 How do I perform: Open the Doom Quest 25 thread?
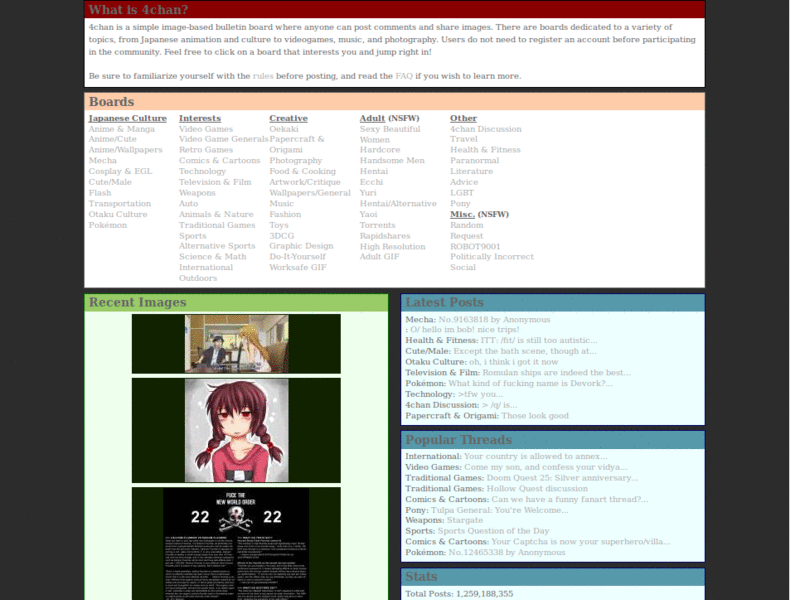[562, 478]
